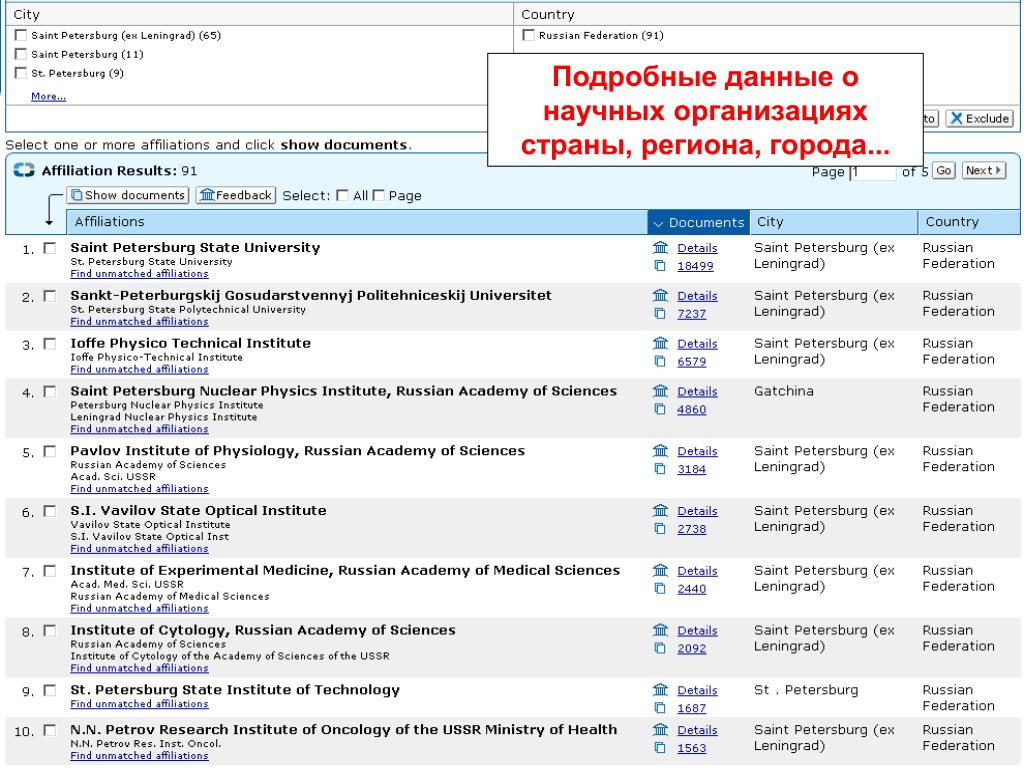Screen dimensions: 1024x768
Task: Click document icon next to count 7237
Action: [x=660, y=313]
